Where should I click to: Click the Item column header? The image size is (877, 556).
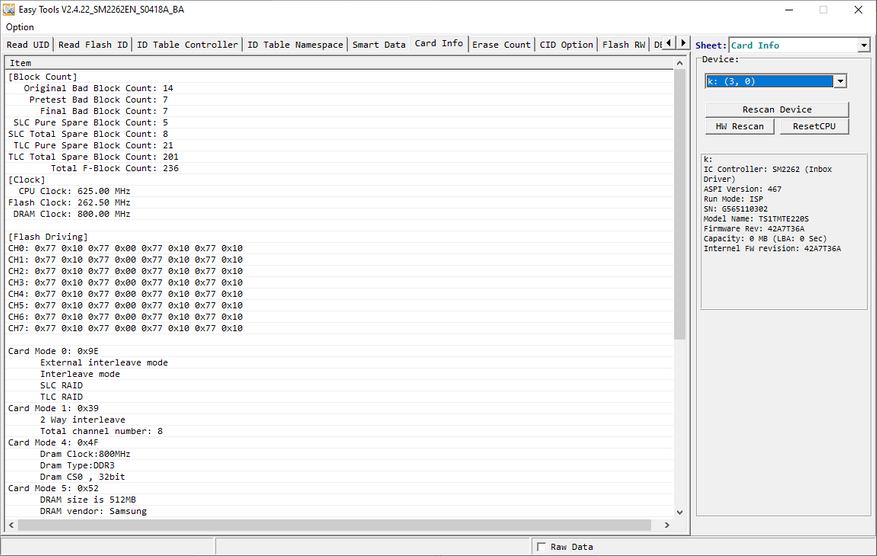(x=21, y=63)
